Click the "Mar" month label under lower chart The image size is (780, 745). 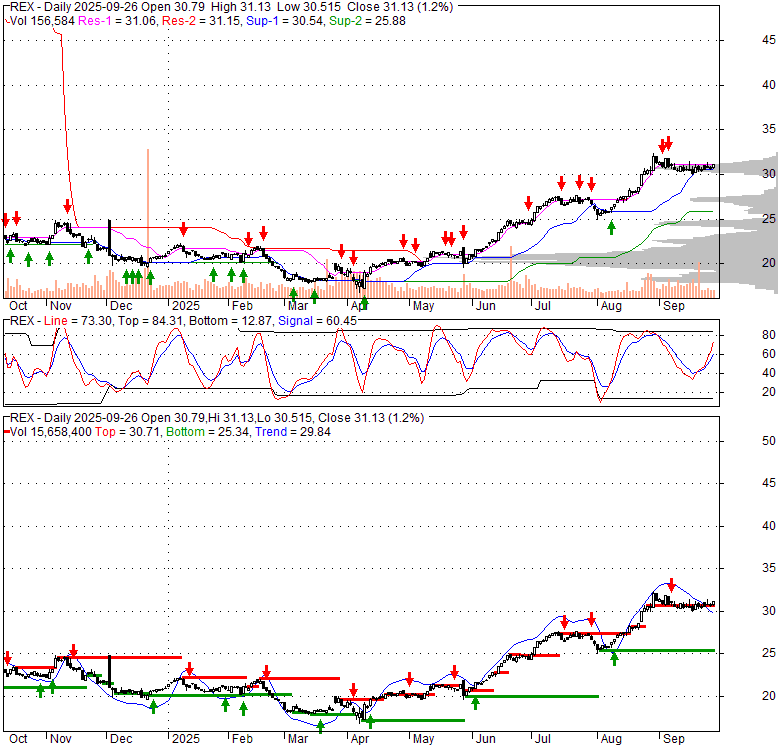298,739
